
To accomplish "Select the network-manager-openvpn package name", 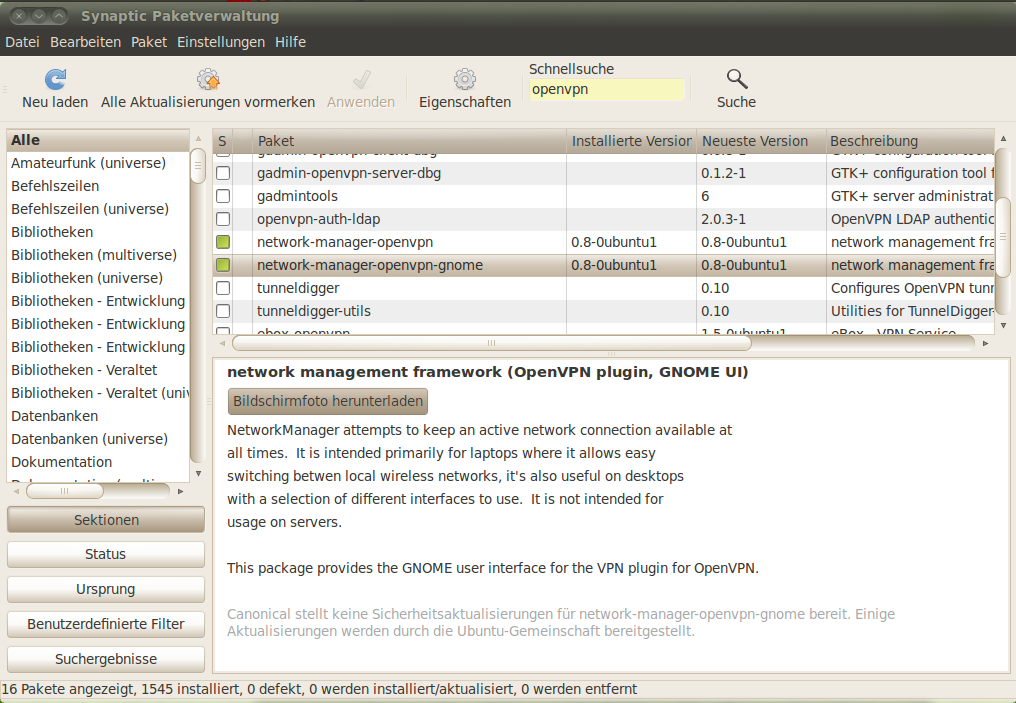I will tap(345, 242).
